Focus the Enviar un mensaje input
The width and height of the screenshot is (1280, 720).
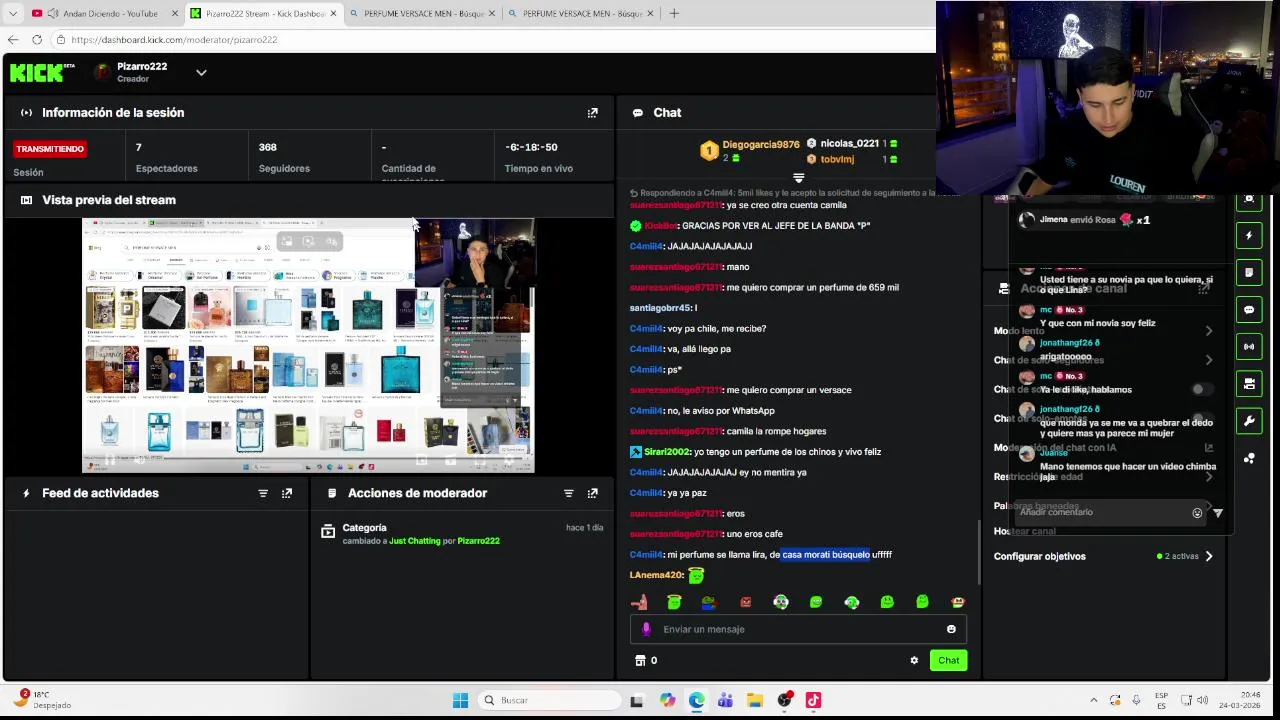point(798,629)
